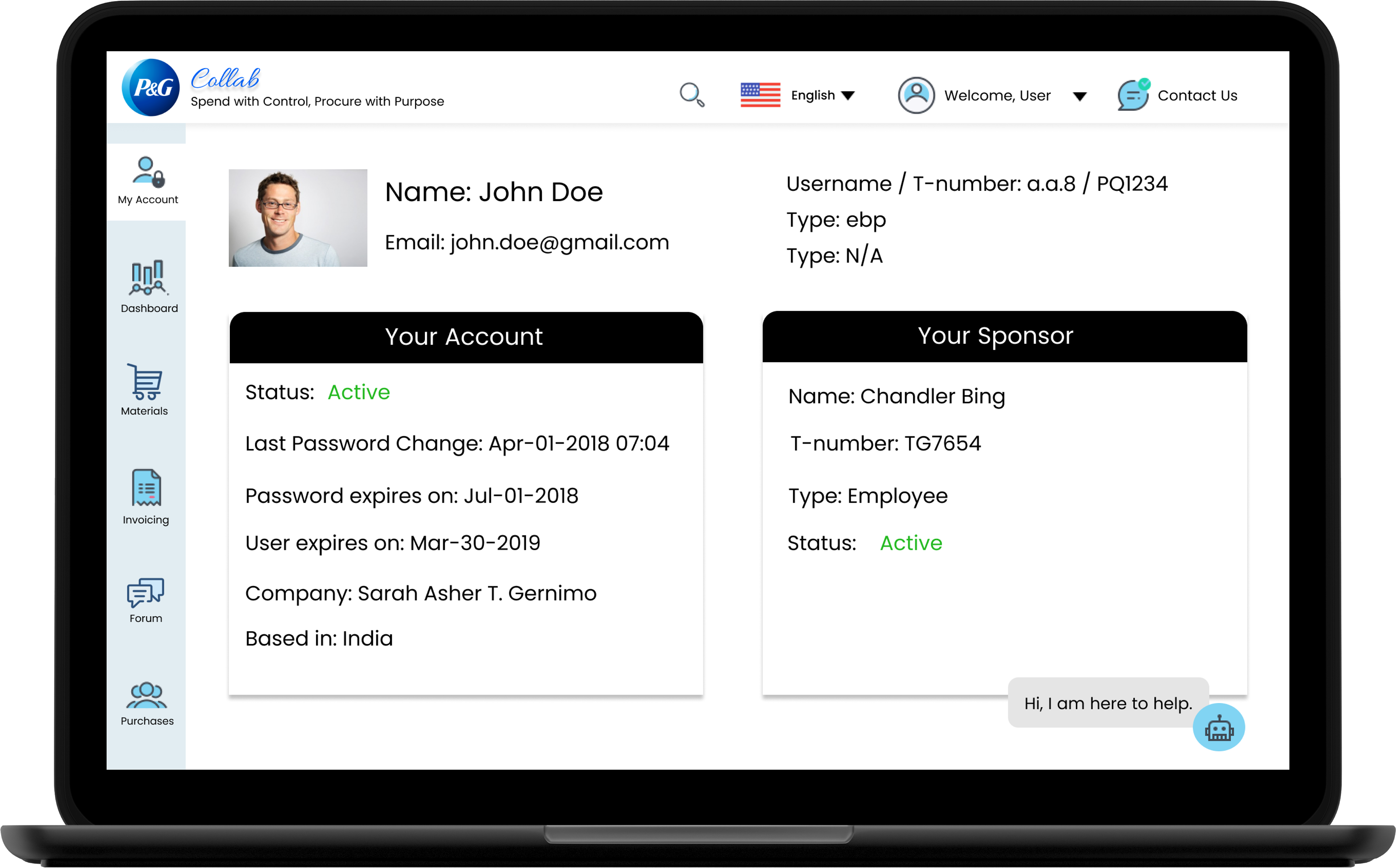Click the Contact Us link
The height and width of the screenshot is (868, 1396).
1198,95
